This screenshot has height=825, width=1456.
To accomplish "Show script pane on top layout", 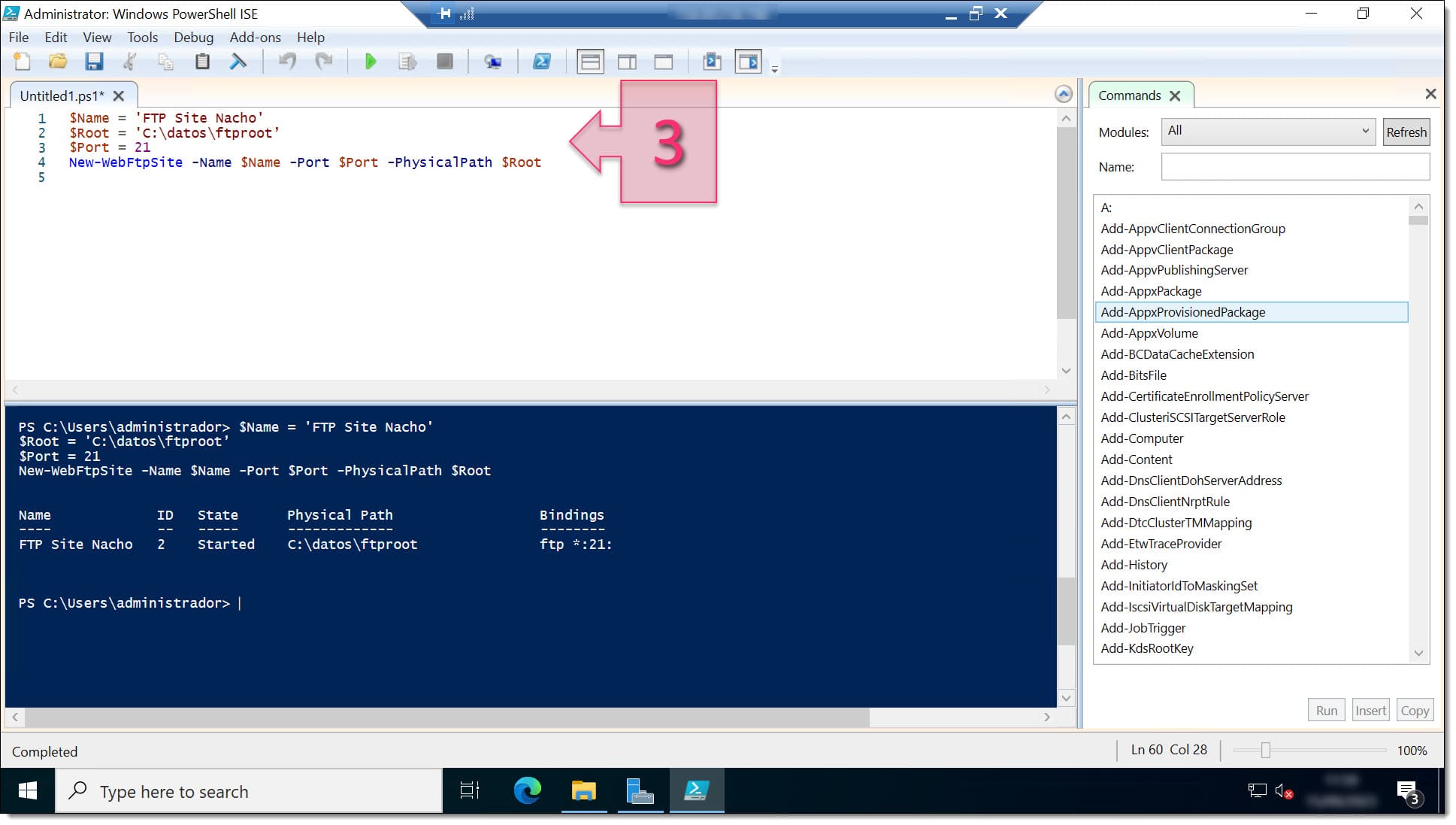I will (x=591, y=62).
